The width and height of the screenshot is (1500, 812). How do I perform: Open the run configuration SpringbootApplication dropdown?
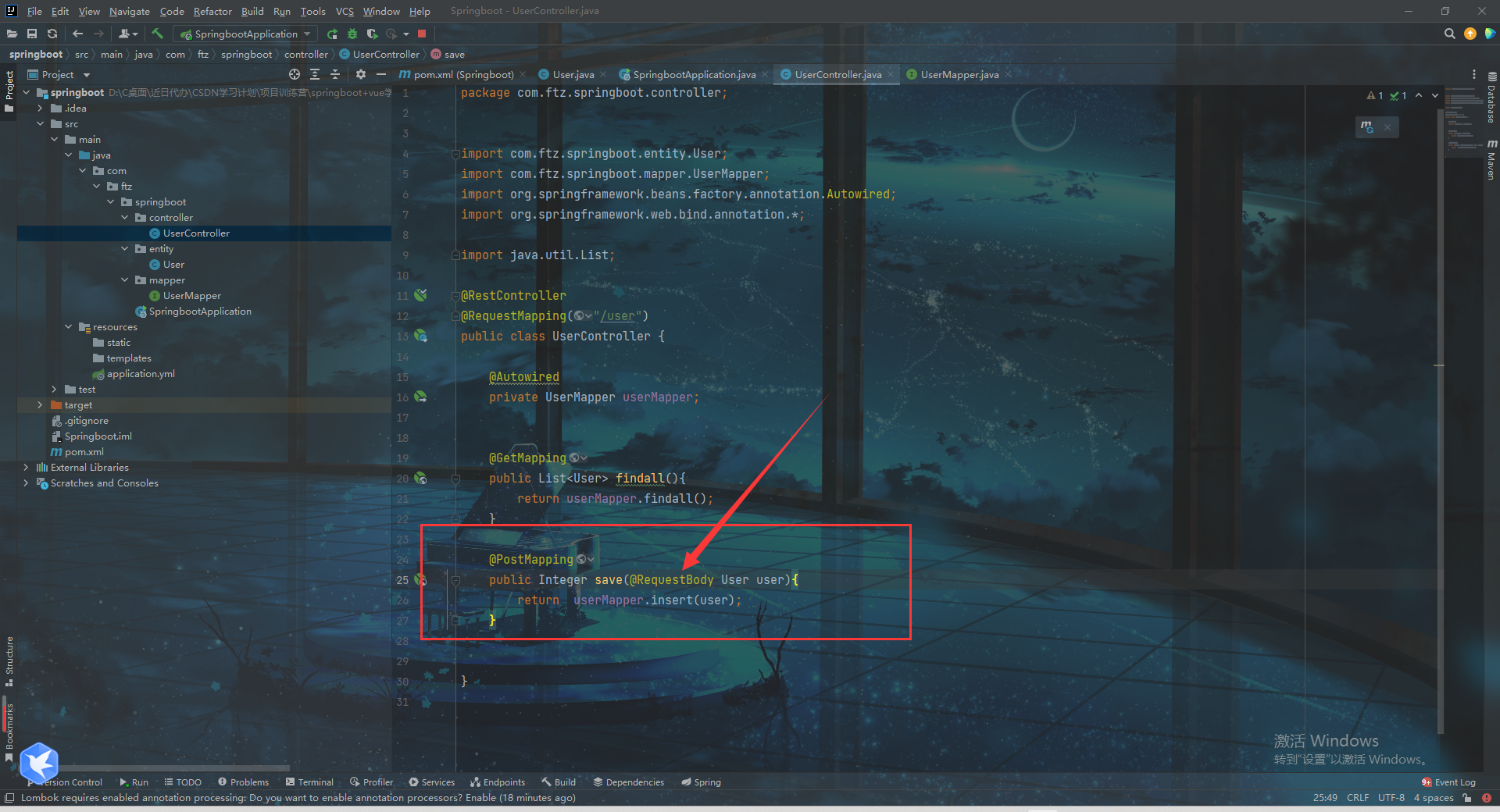click(246, 34)
